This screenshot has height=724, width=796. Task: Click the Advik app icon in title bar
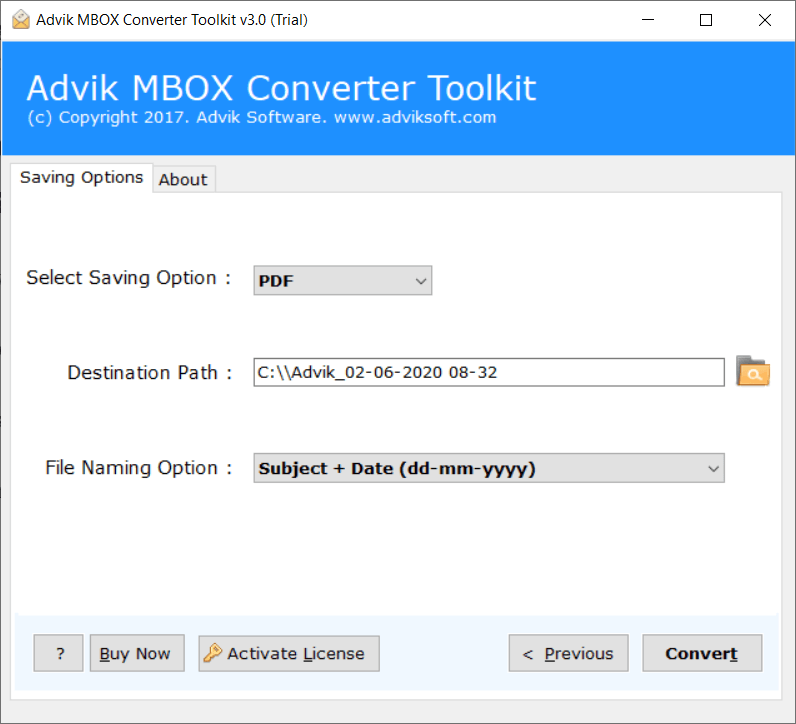coord(20,20)
